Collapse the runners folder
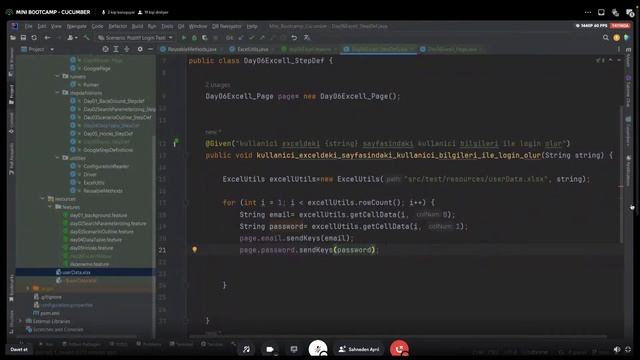This screenshot has width=640, height=360. 58,76
